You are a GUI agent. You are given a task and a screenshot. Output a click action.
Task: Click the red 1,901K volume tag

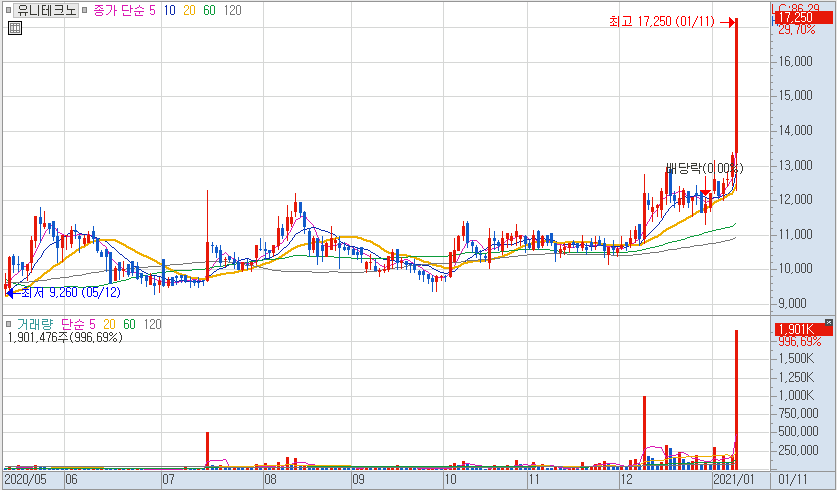803,329
